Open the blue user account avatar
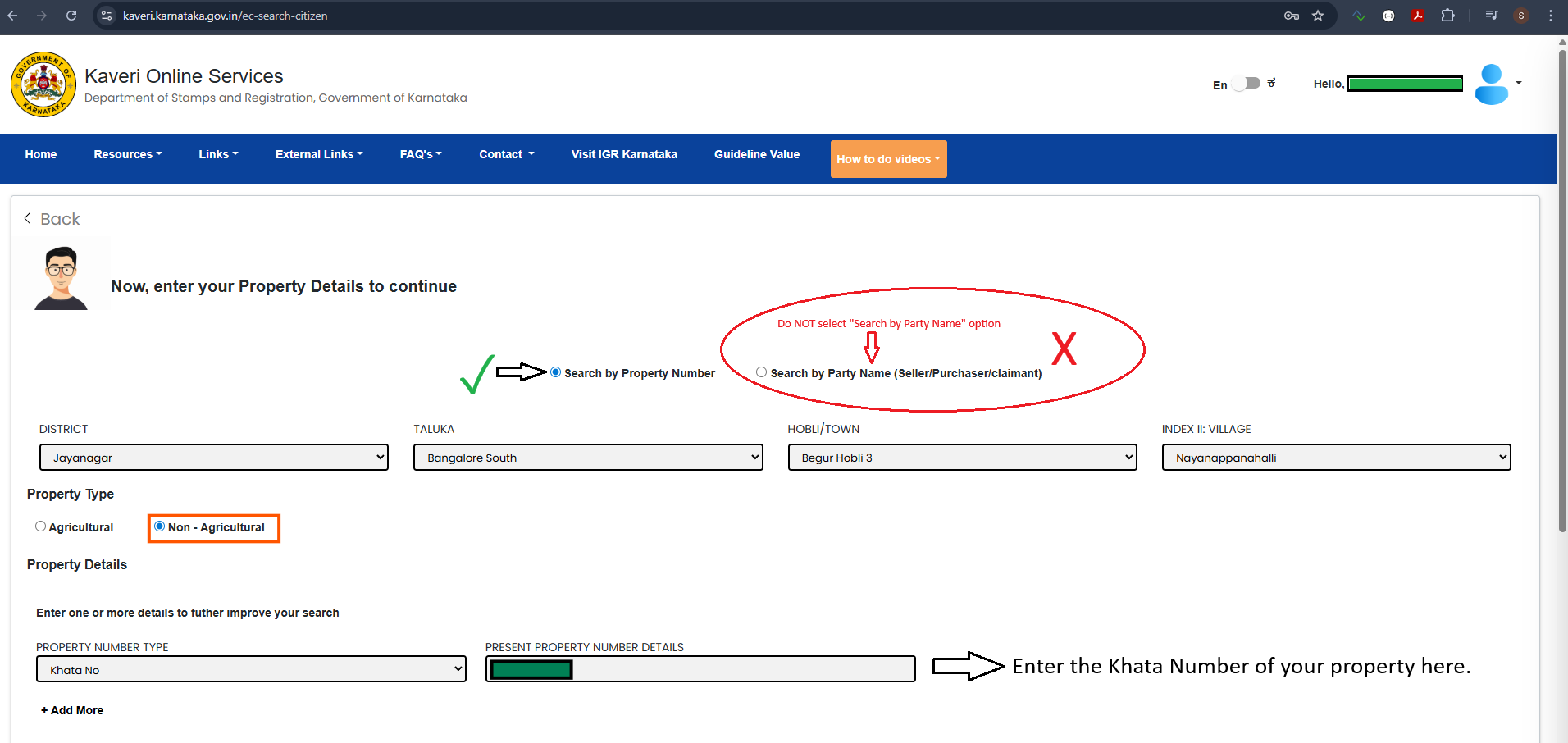 point(1491,84)
